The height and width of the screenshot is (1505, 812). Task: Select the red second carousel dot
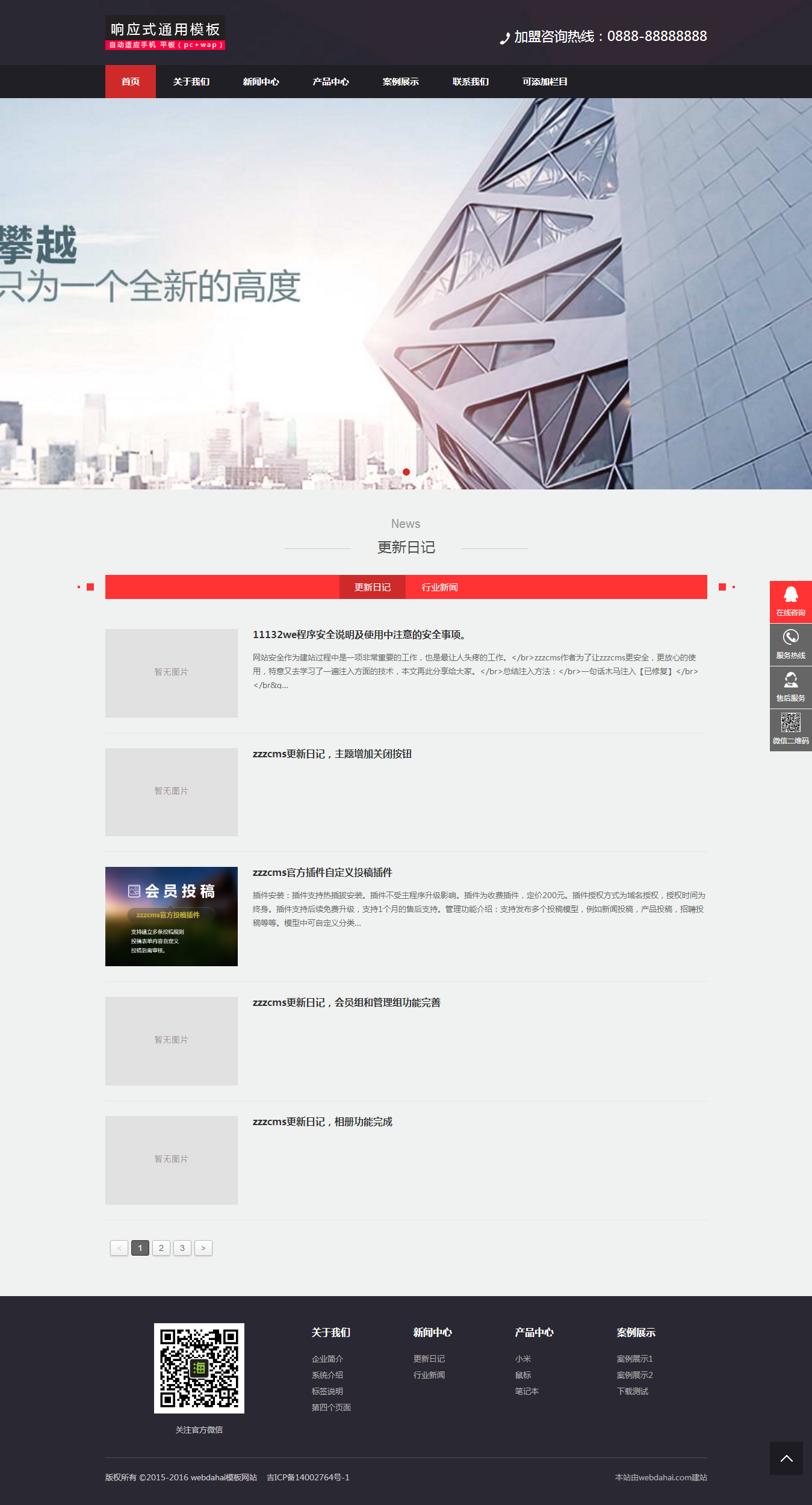point(406,472)
